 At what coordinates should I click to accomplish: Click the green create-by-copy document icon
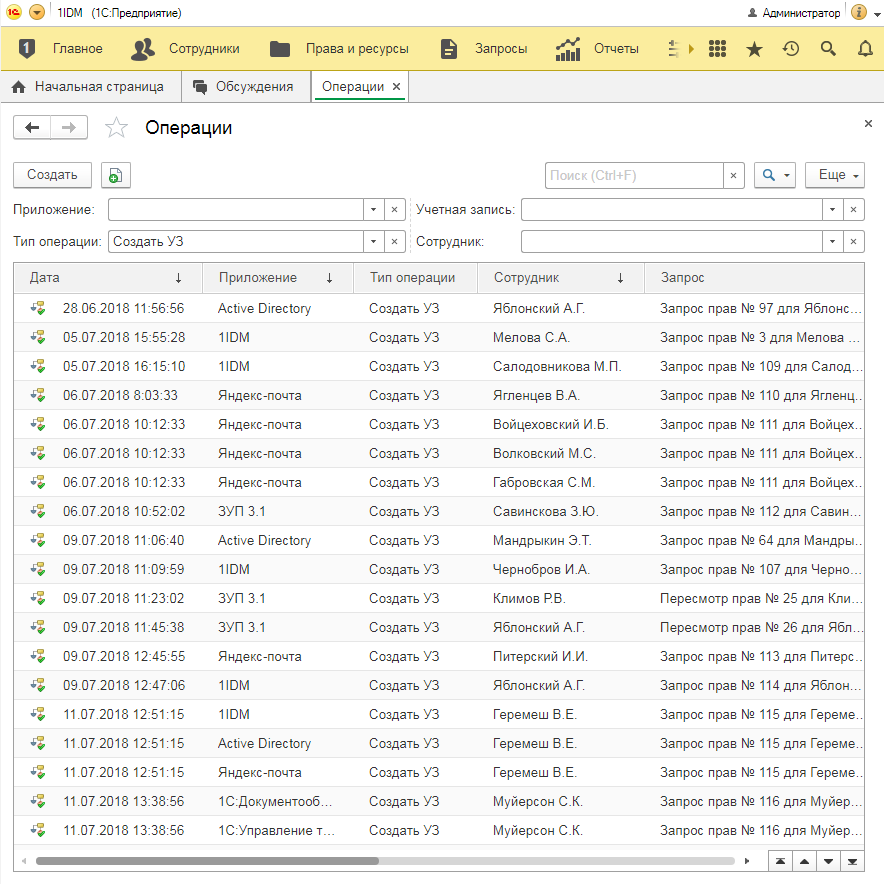116,175
